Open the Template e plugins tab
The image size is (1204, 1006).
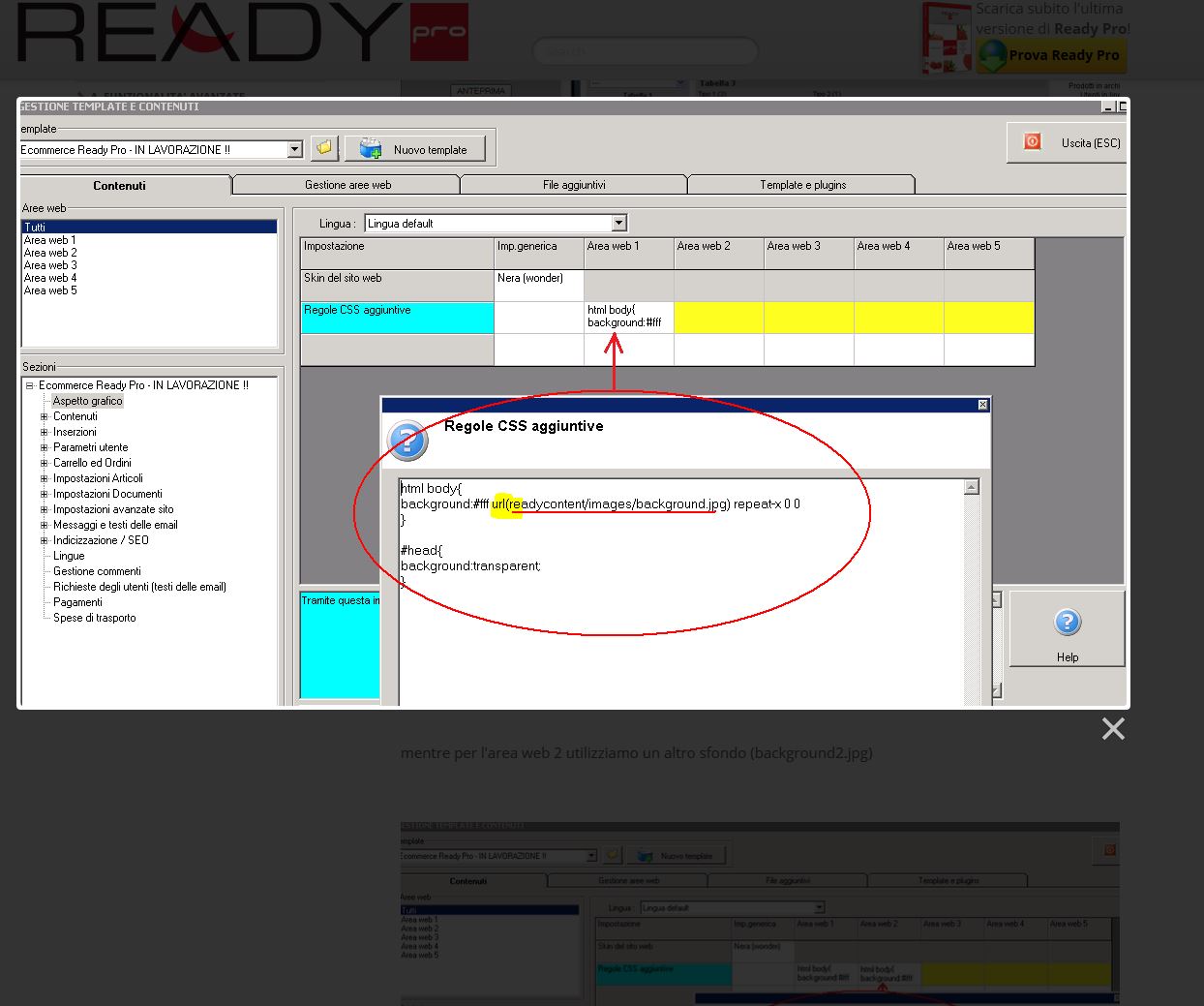point(802,185)
